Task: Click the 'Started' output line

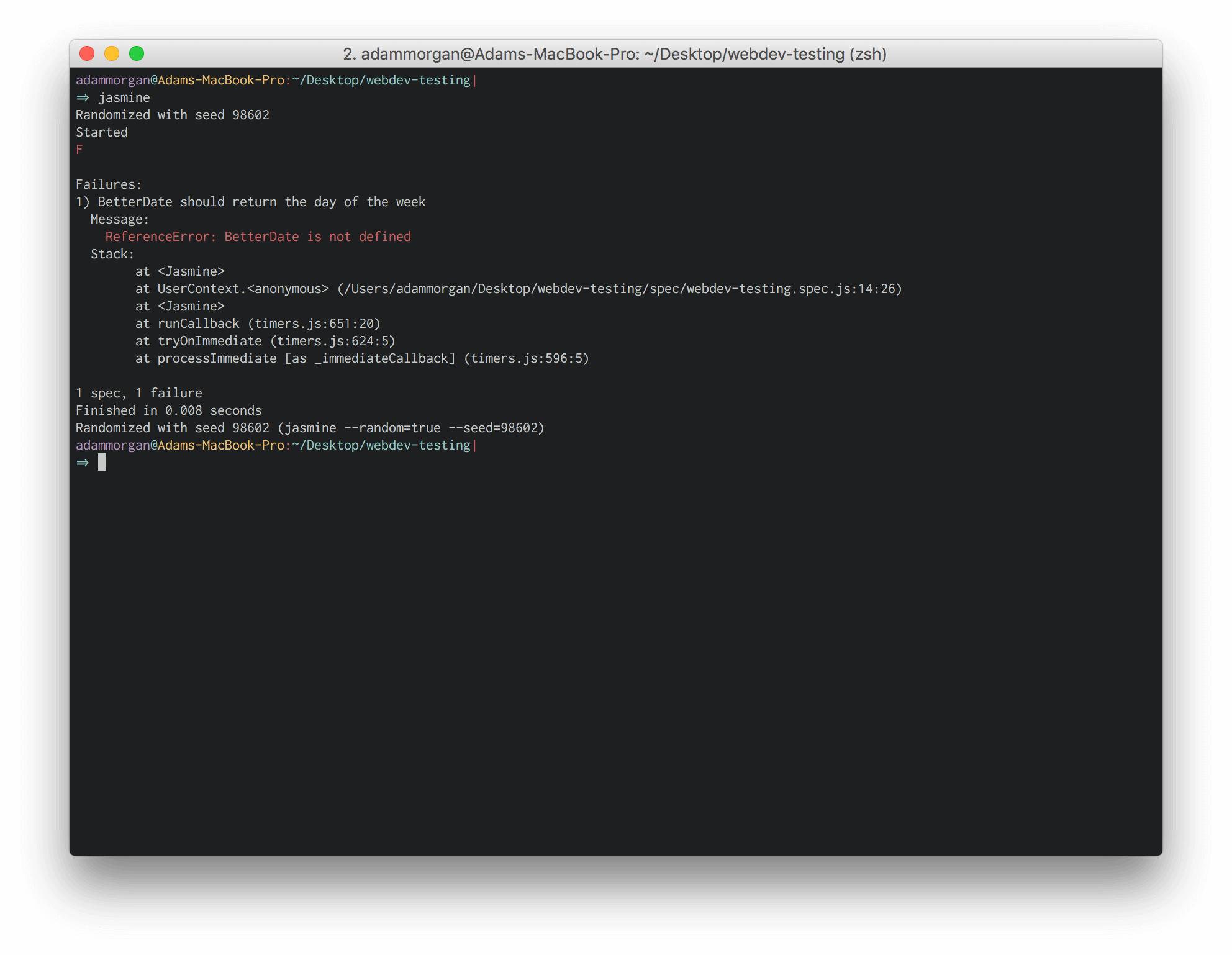Action: pos(102,132)
